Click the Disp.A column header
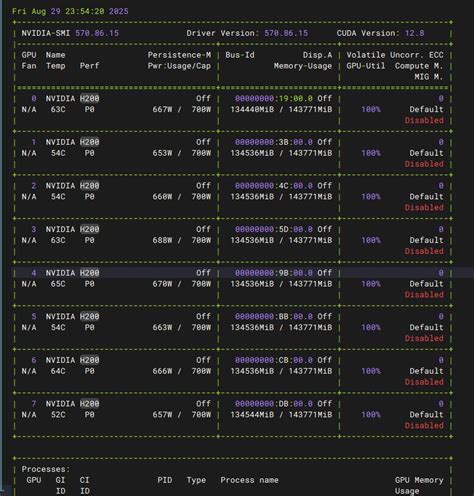 pyautogui.click(x=317, y=55)
